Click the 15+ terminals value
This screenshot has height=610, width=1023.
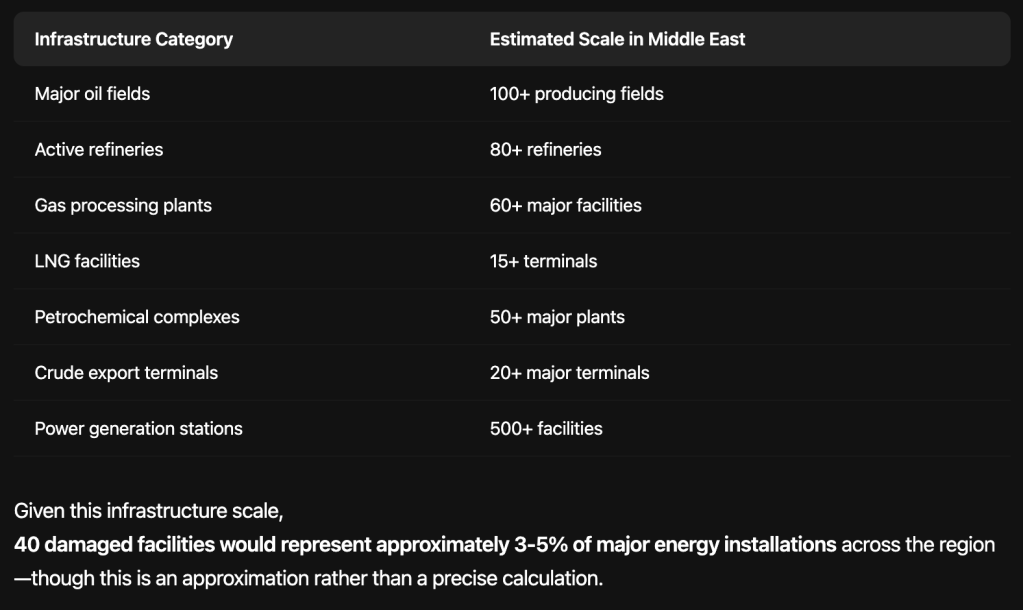(x=543, y=262)
